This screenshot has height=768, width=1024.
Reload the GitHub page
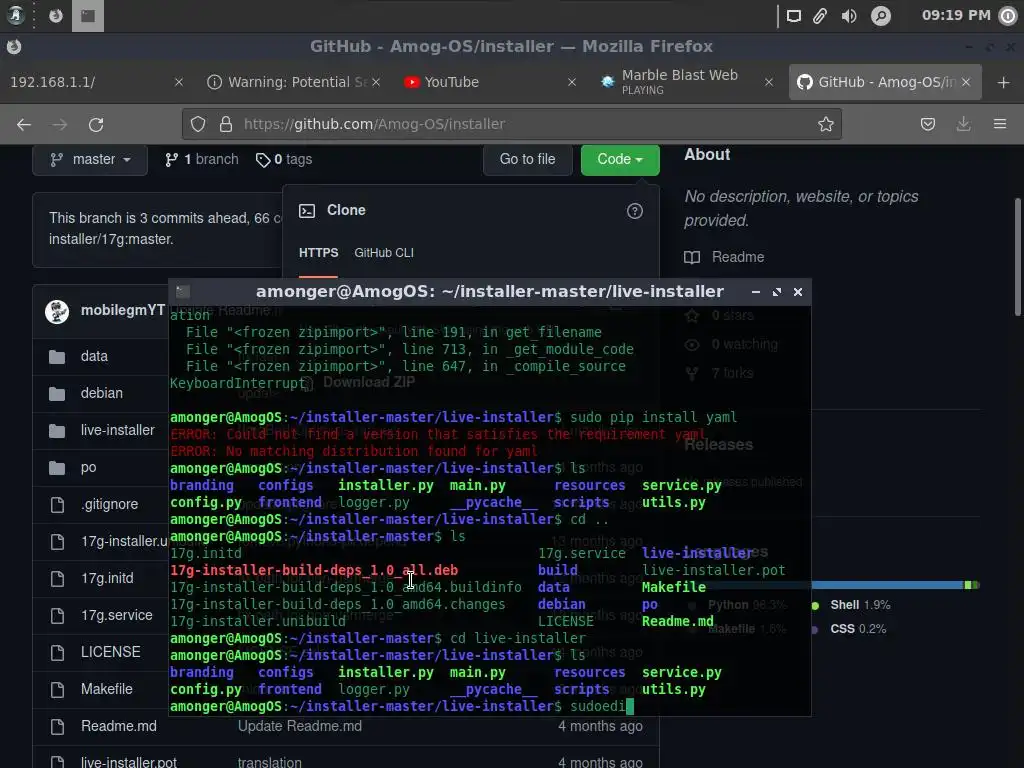pyautogui.click(x=96, y=124)
